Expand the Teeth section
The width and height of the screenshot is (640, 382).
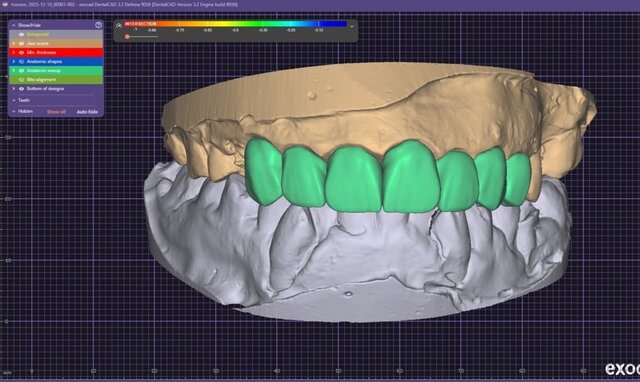13,100
